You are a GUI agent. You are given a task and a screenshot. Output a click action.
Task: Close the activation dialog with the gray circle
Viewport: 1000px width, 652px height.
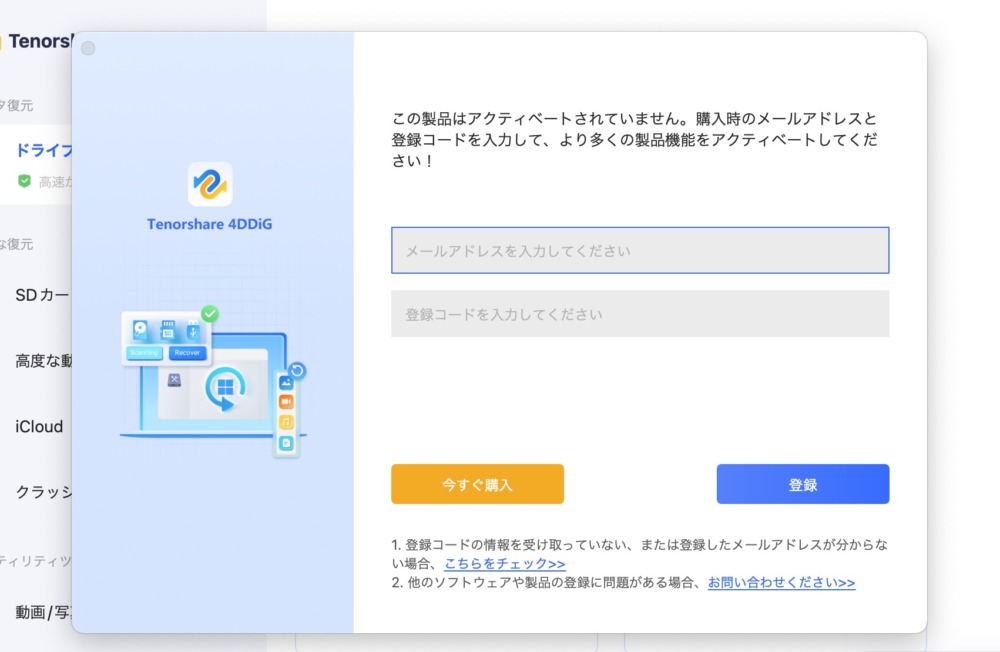[x=88, y=48]
